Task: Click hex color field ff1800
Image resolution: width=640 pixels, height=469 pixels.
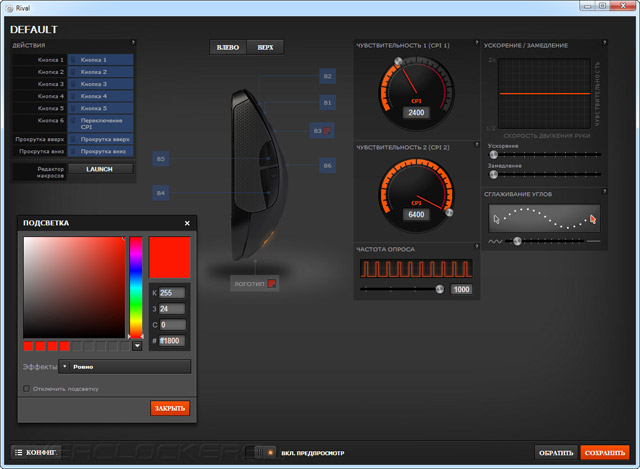Action: click(172, 340)
